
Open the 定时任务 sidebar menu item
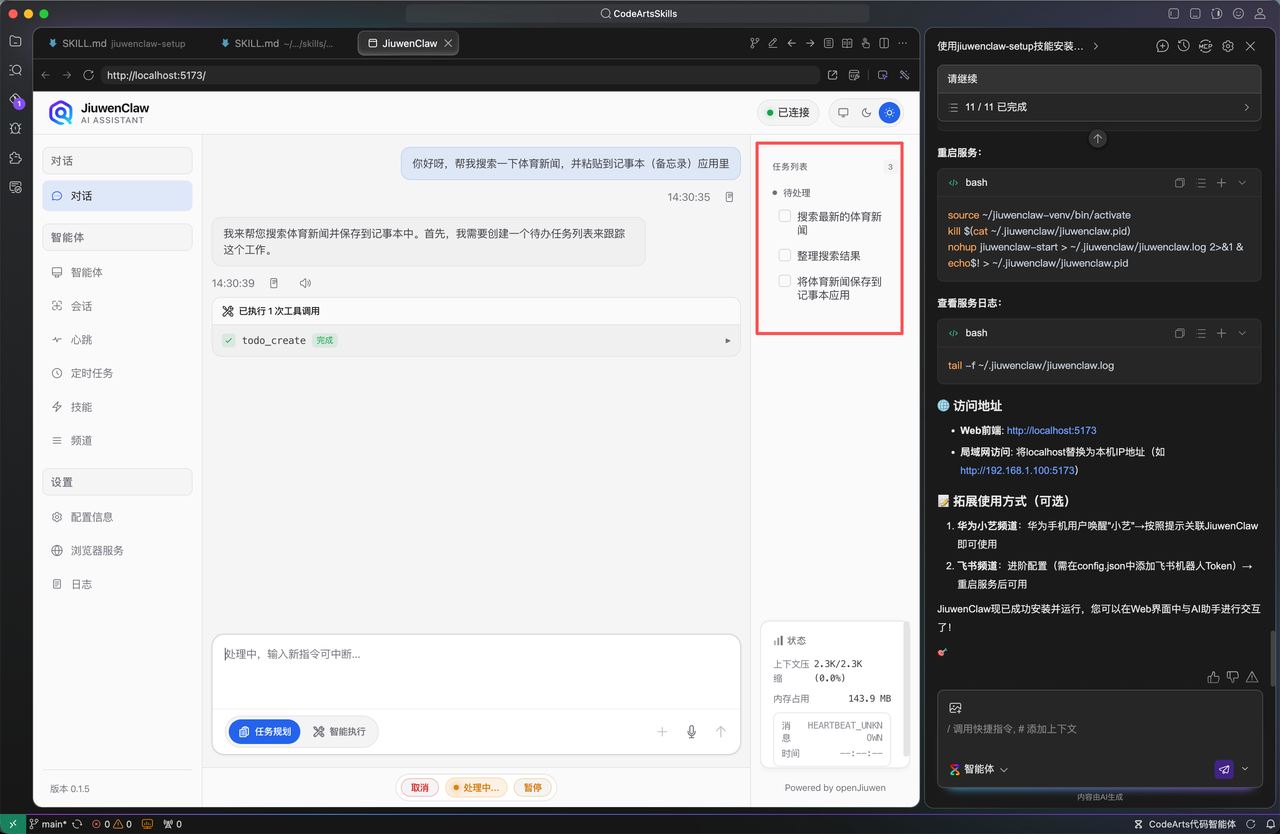click(x=117, y=373)
